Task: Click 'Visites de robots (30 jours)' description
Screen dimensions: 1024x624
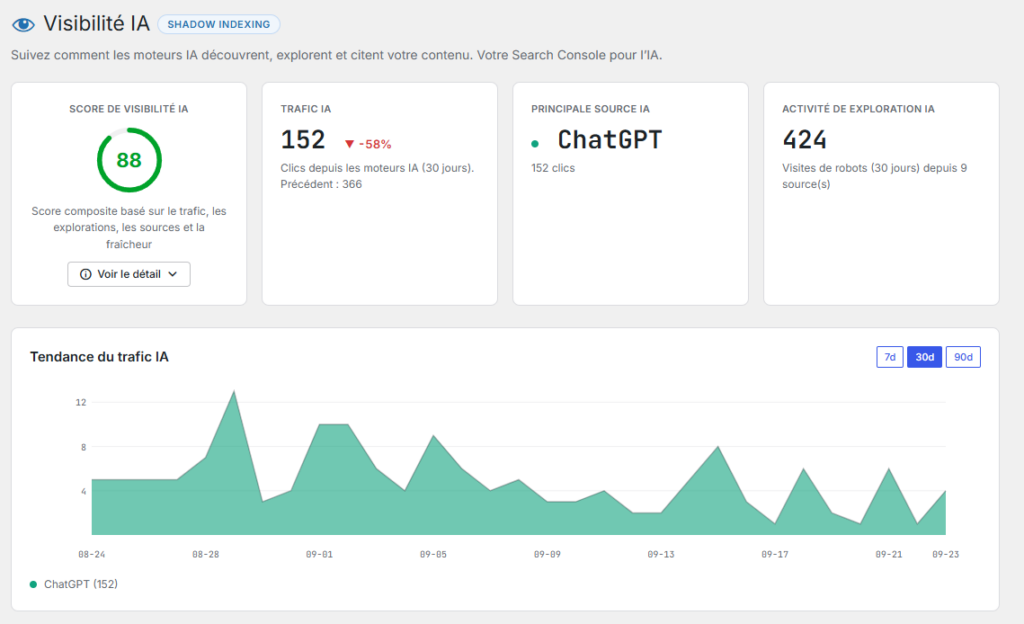Action: click(x=874, y=176)
